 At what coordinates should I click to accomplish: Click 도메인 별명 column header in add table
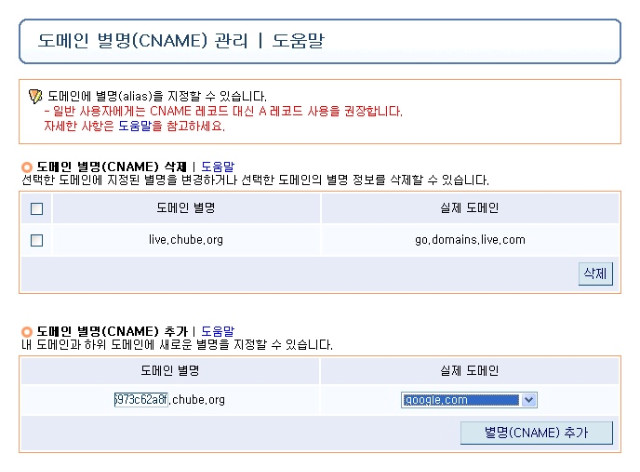point(170,371)
